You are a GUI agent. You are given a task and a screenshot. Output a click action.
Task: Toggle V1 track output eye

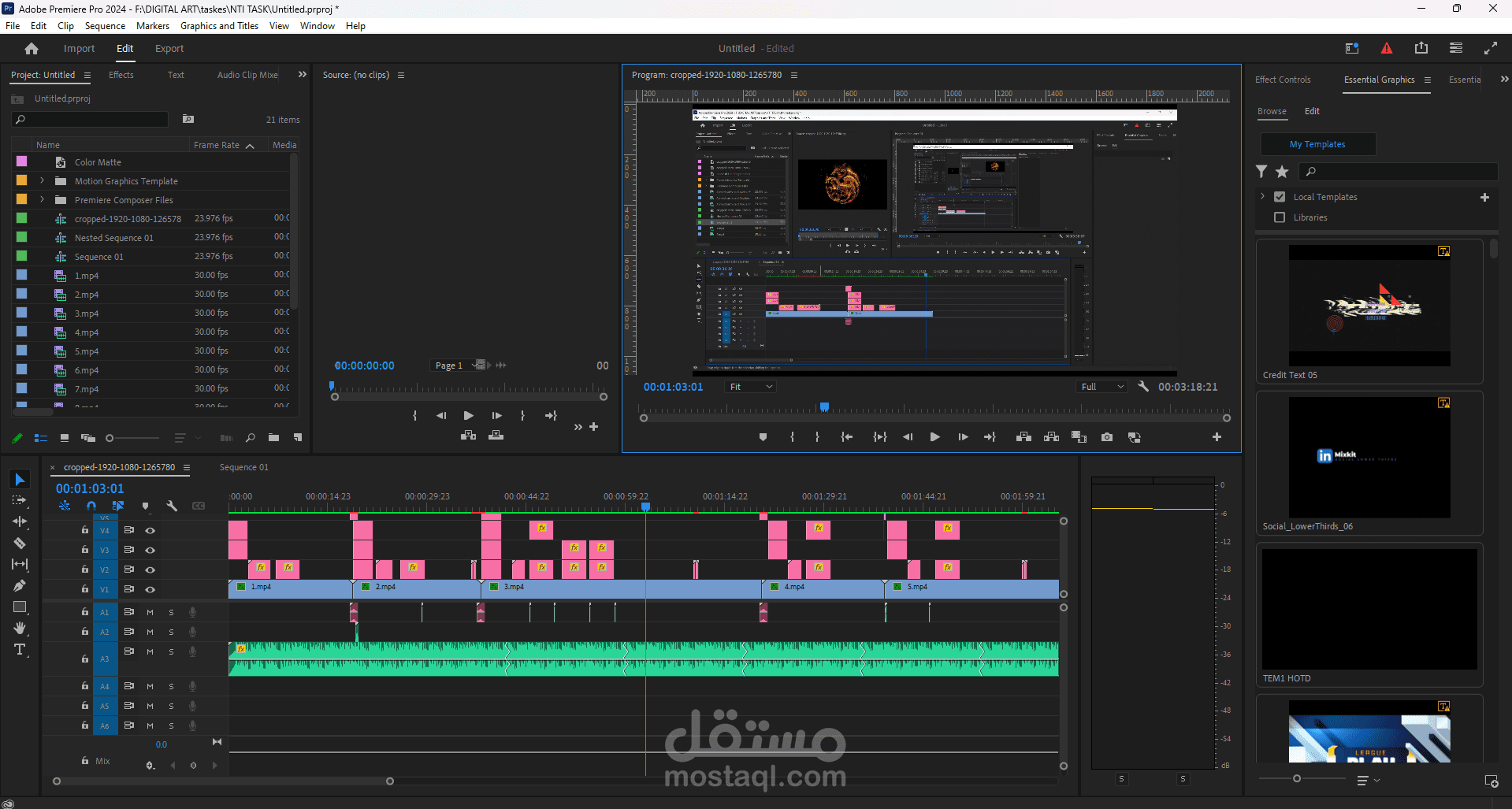click(x=150, y=589)
